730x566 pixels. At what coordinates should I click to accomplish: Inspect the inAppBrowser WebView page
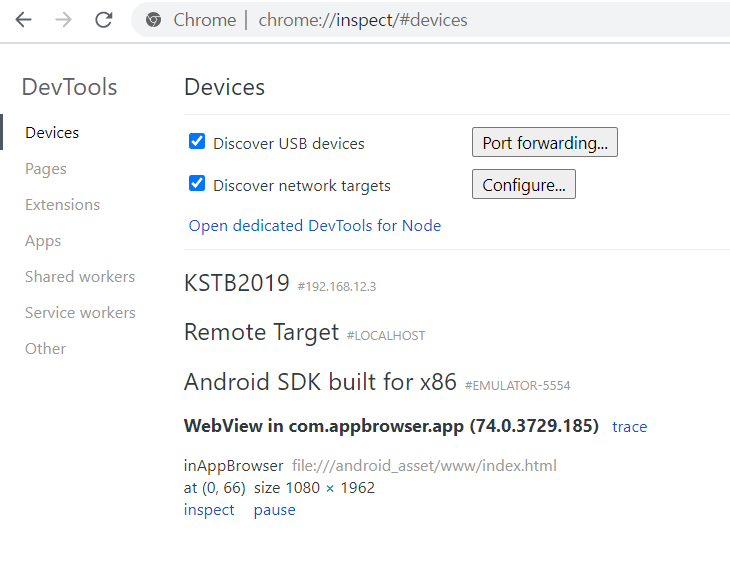pyautogui.click(x=209, y=510)
